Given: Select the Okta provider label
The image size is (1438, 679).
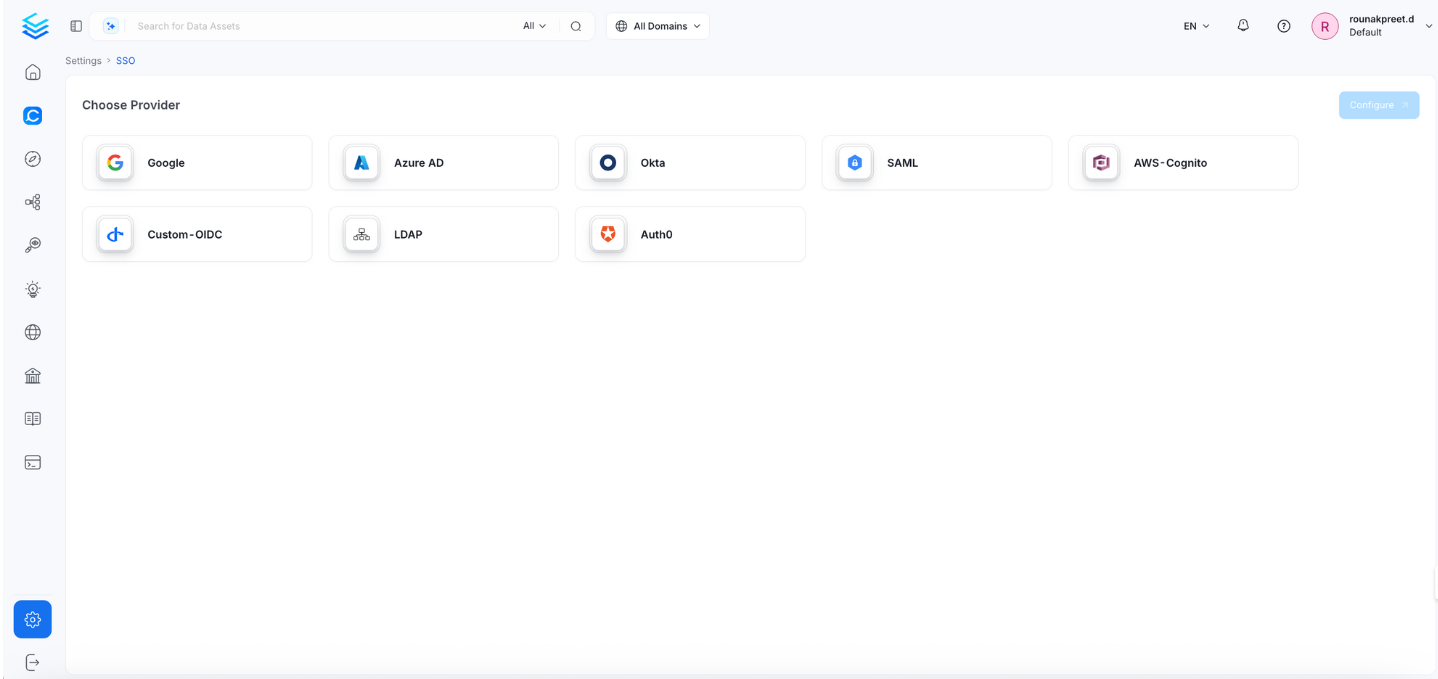Looking at the screenshot, I should (653, 163).
